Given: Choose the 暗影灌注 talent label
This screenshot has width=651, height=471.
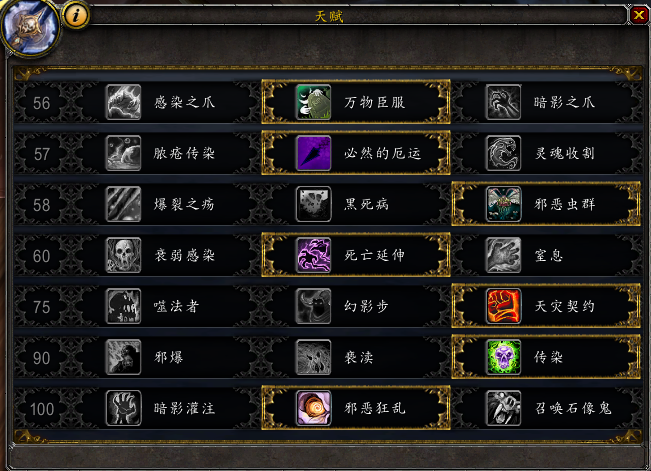Looking at the screenshot, I should (x=184, y=408).
